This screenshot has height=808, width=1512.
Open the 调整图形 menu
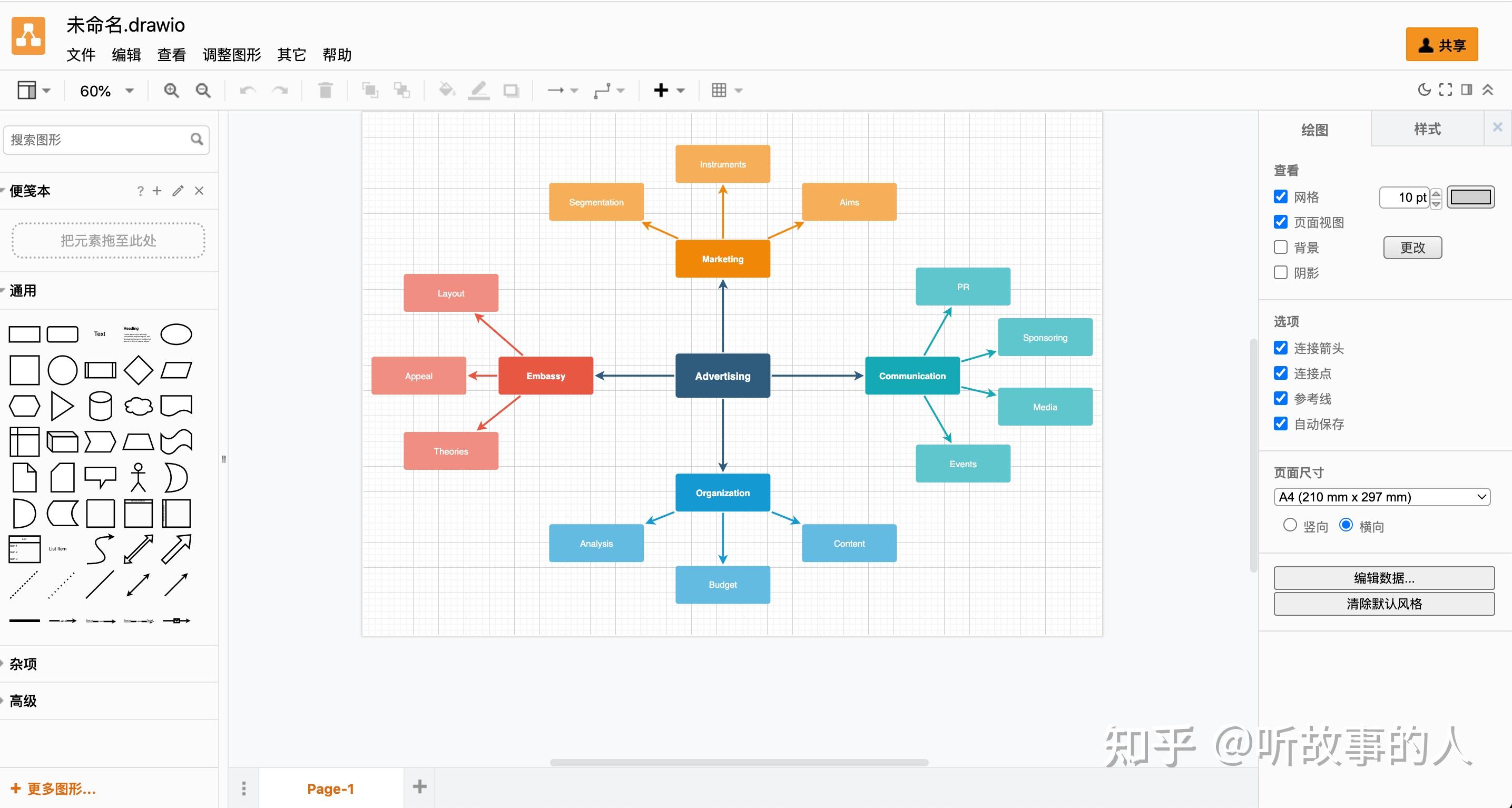coord(232,55)
